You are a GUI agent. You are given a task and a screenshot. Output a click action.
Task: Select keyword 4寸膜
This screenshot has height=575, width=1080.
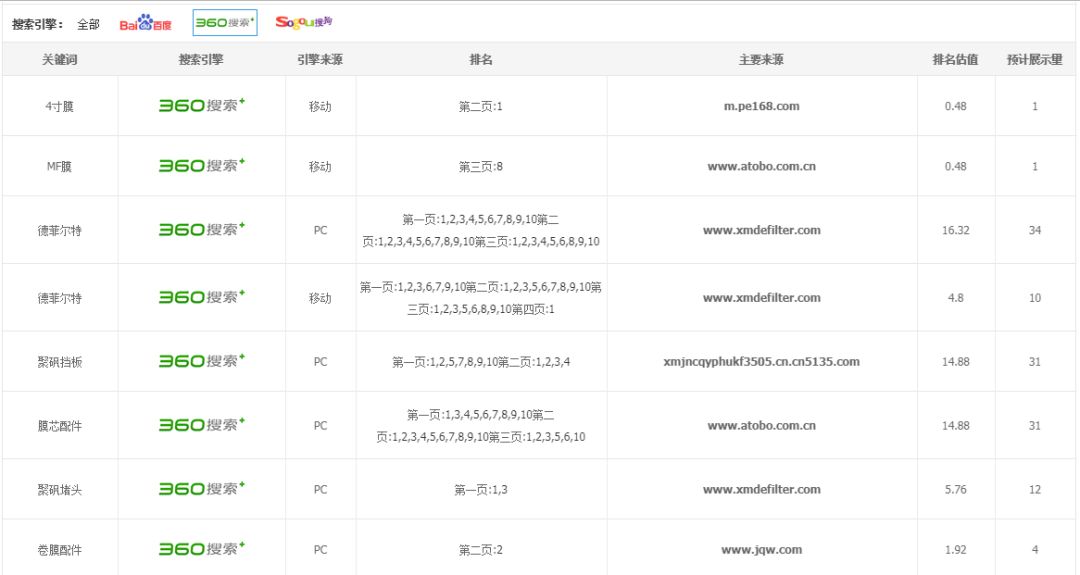pyautogui.click(x=59, y=106)
